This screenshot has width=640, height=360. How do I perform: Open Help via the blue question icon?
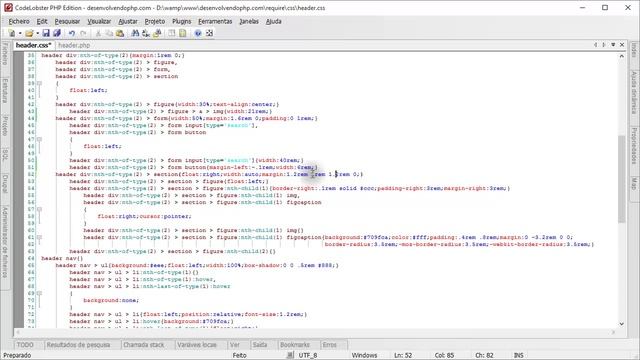coord(198,33)
